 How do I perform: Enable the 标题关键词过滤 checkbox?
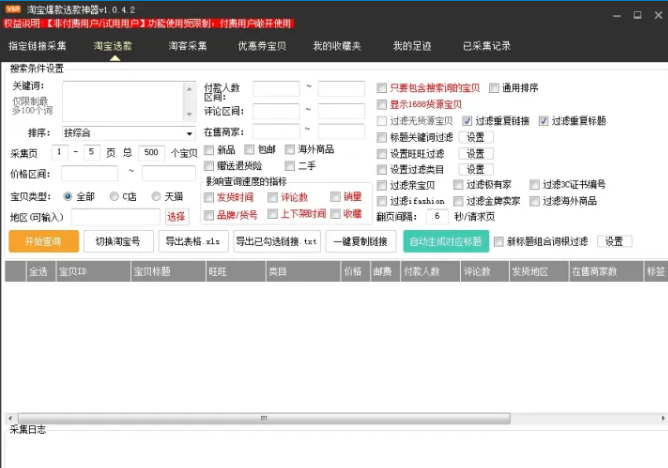pos(382,138)
